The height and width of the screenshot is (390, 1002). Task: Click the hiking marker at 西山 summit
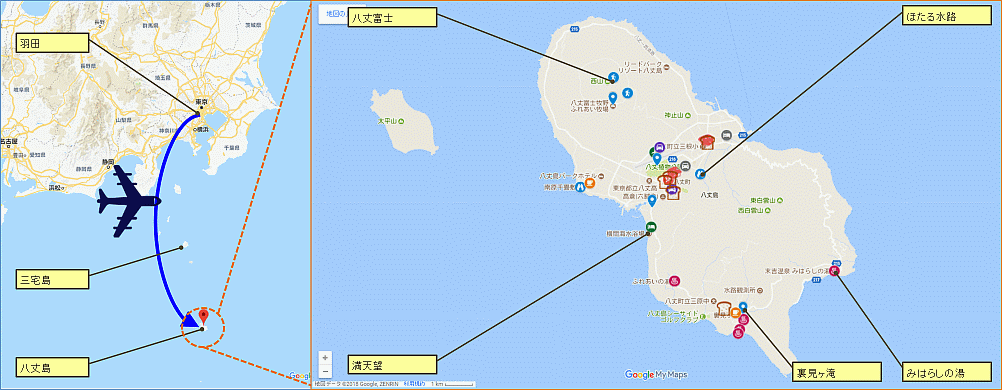point(613,78)
